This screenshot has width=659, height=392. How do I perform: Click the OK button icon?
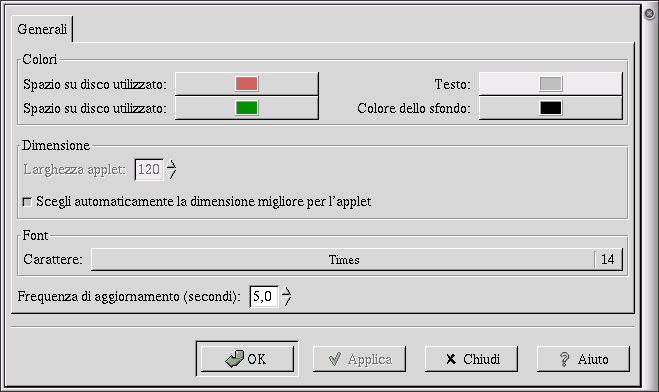click(235, 359)
